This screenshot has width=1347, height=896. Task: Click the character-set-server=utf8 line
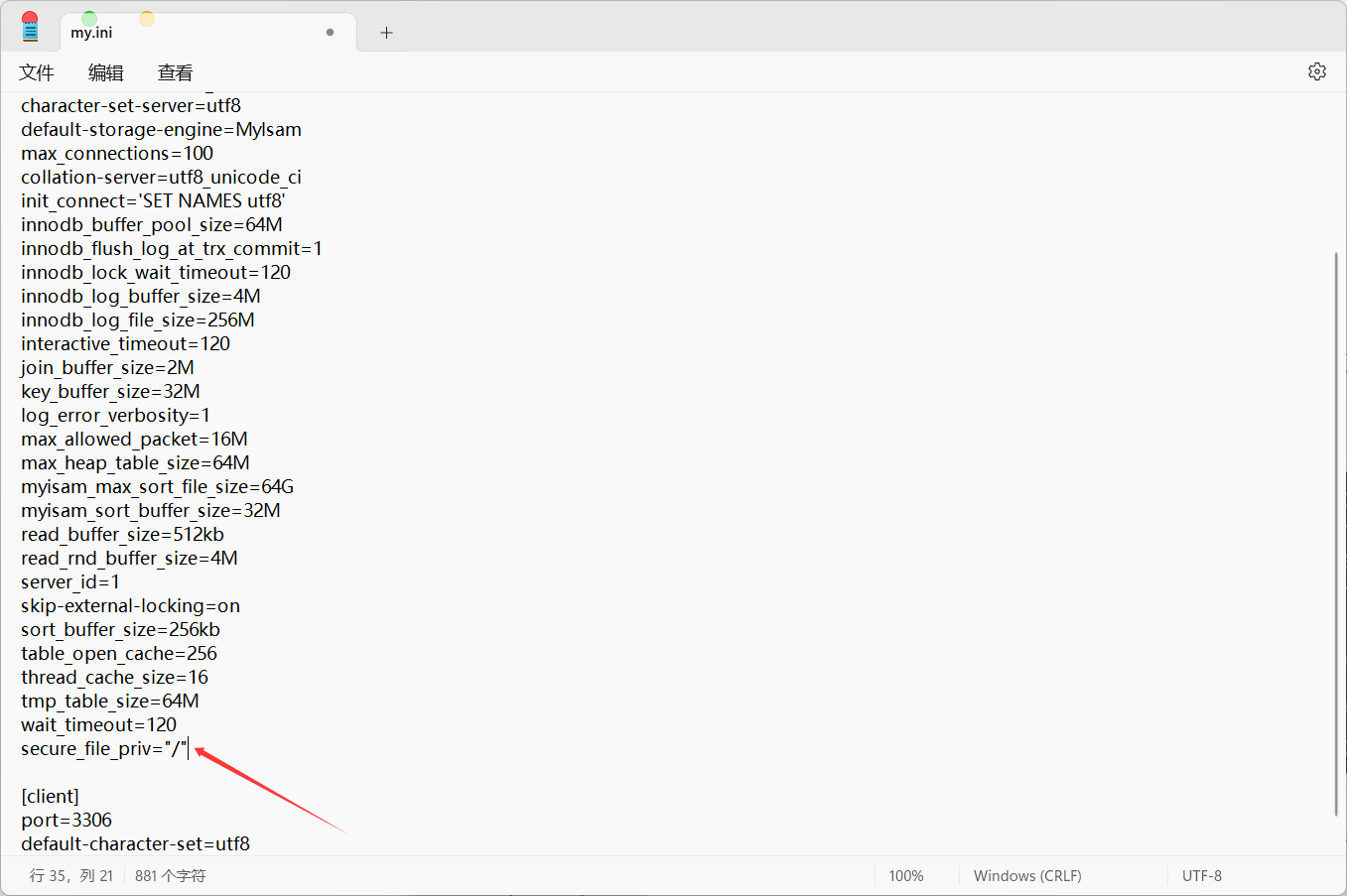point(131,106)
